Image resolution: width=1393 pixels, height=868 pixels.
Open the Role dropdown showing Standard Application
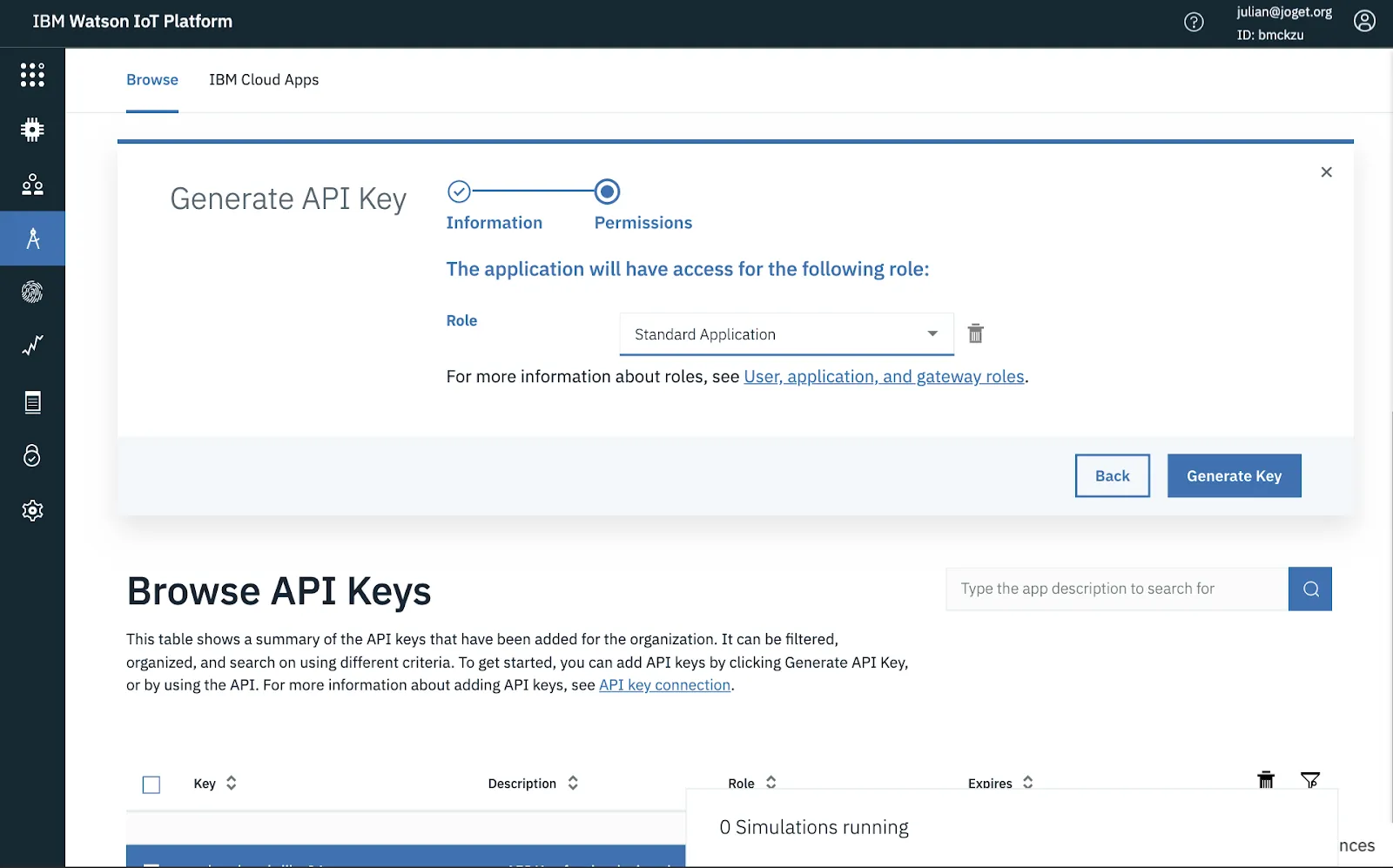click(787, 334)
